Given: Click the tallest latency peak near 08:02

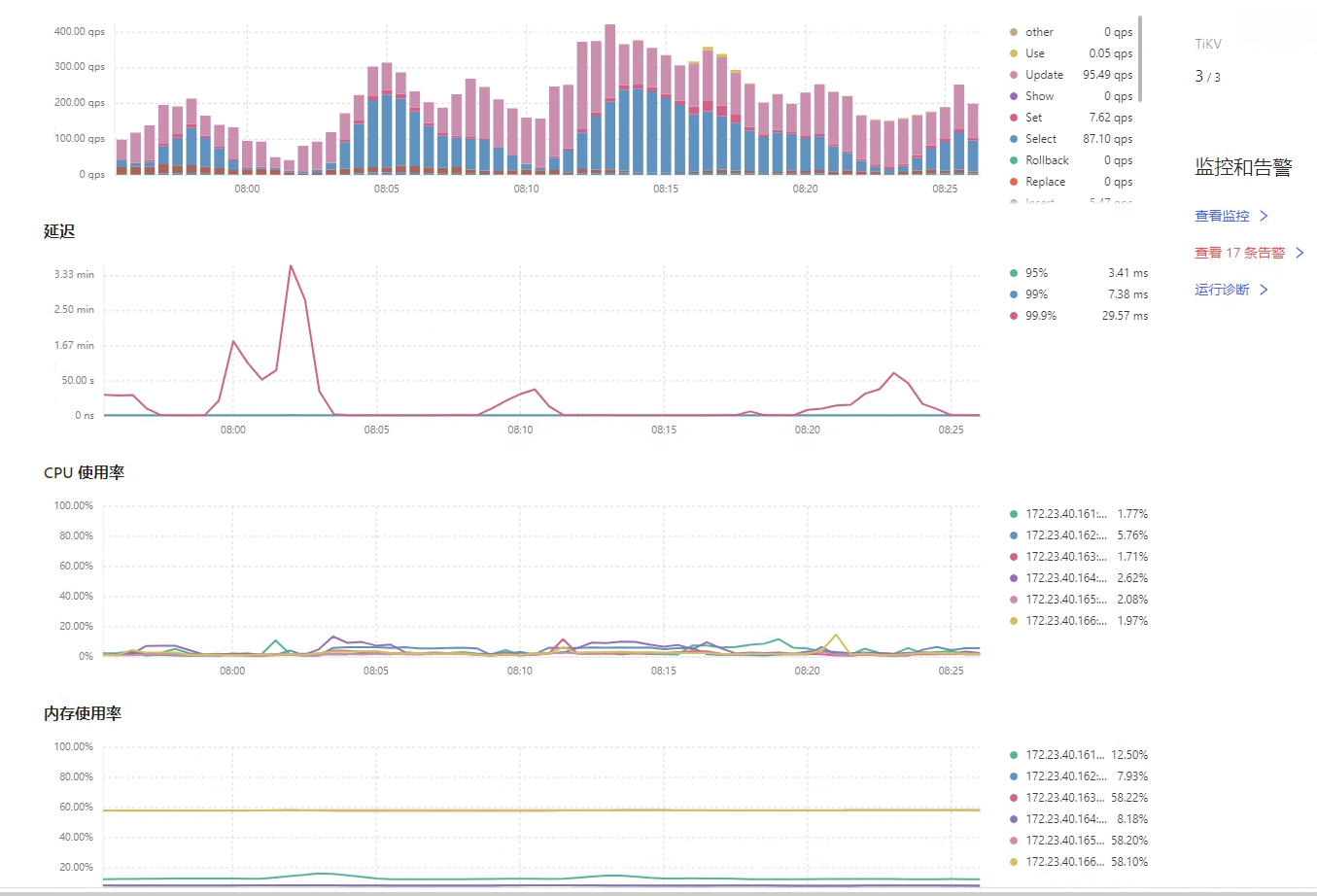Looking at the screenshot, I should pos(291,266).
